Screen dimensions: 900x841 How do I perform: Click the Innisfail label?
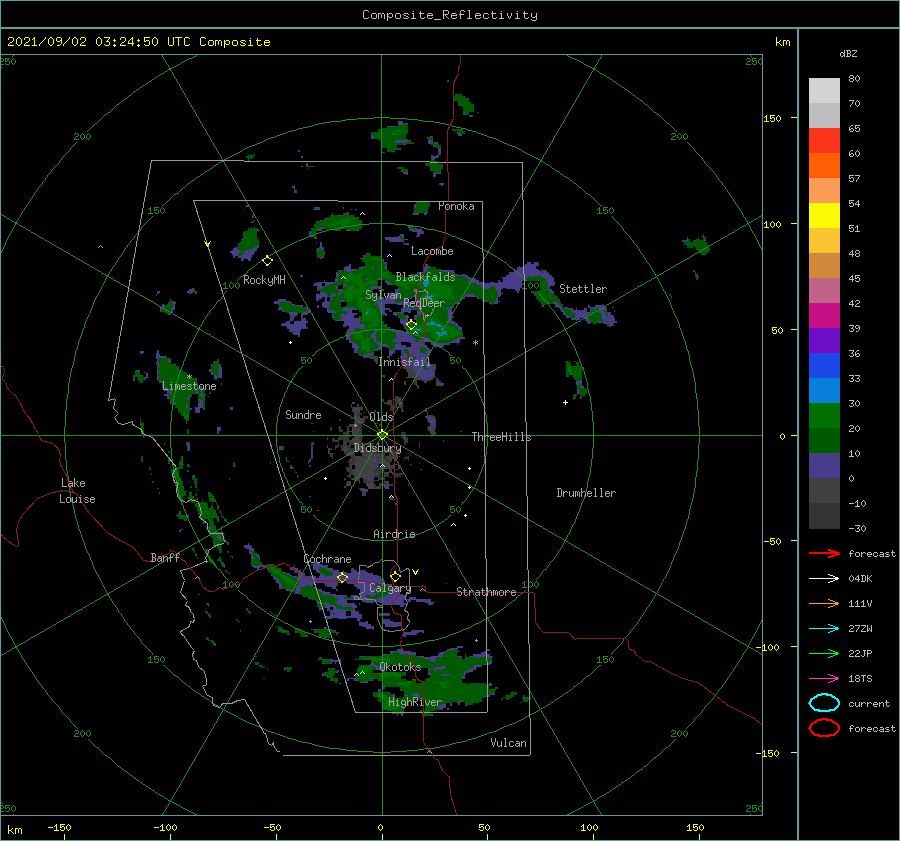click(x=404, y=362)
